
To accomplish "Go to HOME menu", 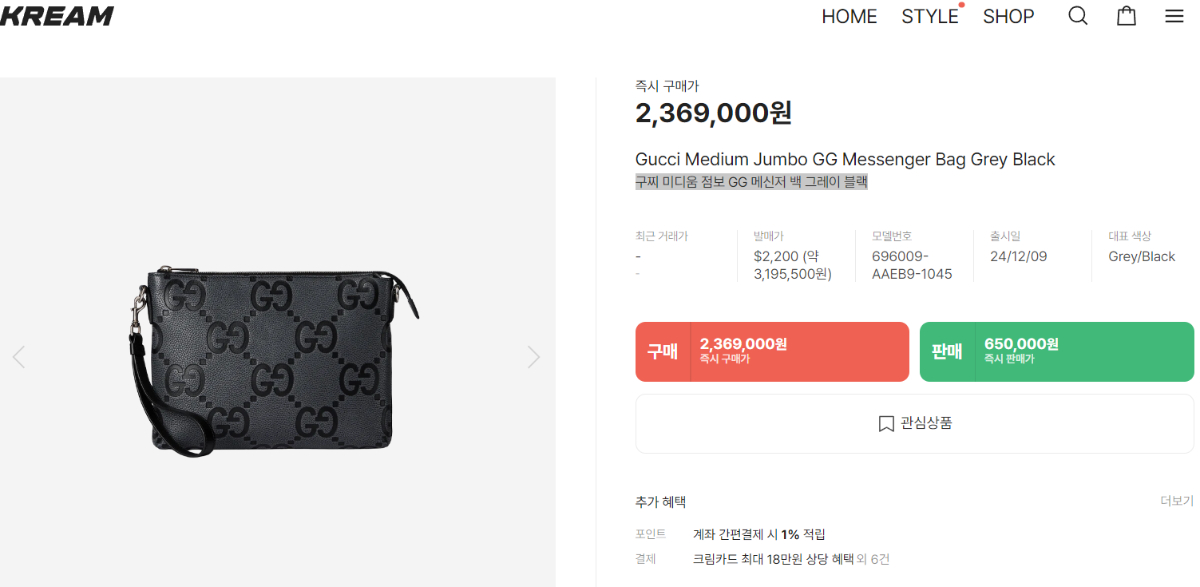I will 849,17.
